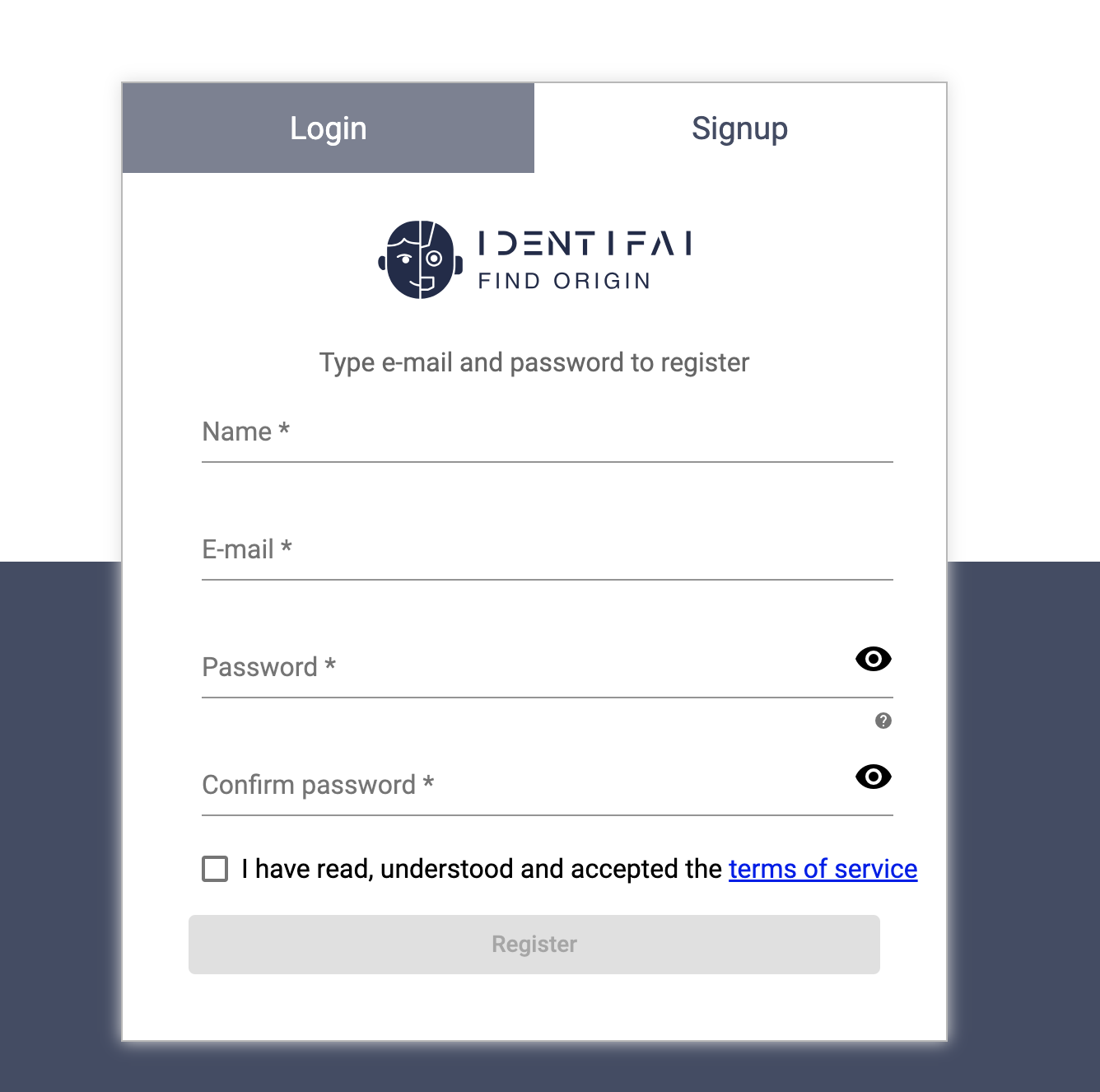Click the 'Type e-mail and password' heading
Image resolution: width=1100 pixels, height=1092 pixels.
click(x=534, y=362)
